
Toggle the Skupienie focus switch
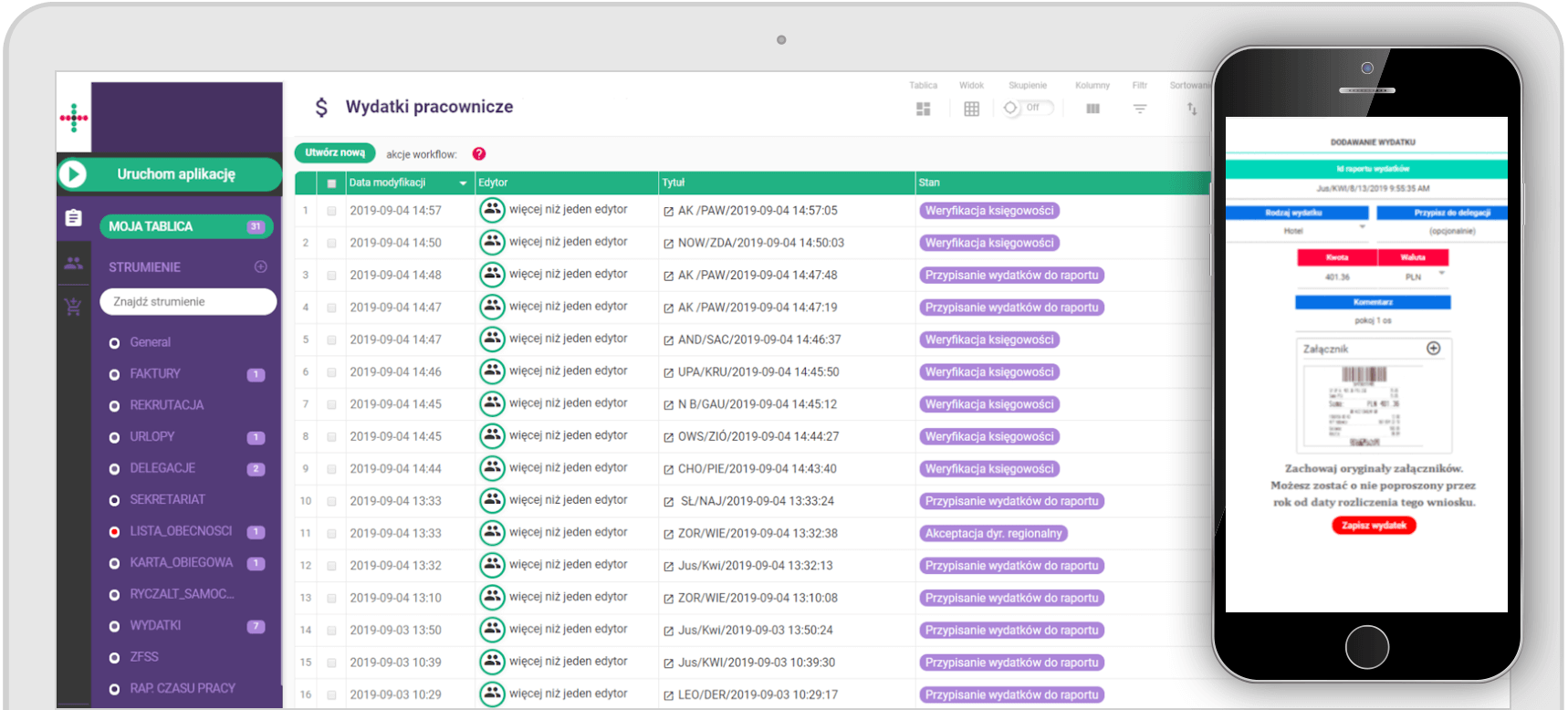pyautogui.click(x=1028, y=108)
